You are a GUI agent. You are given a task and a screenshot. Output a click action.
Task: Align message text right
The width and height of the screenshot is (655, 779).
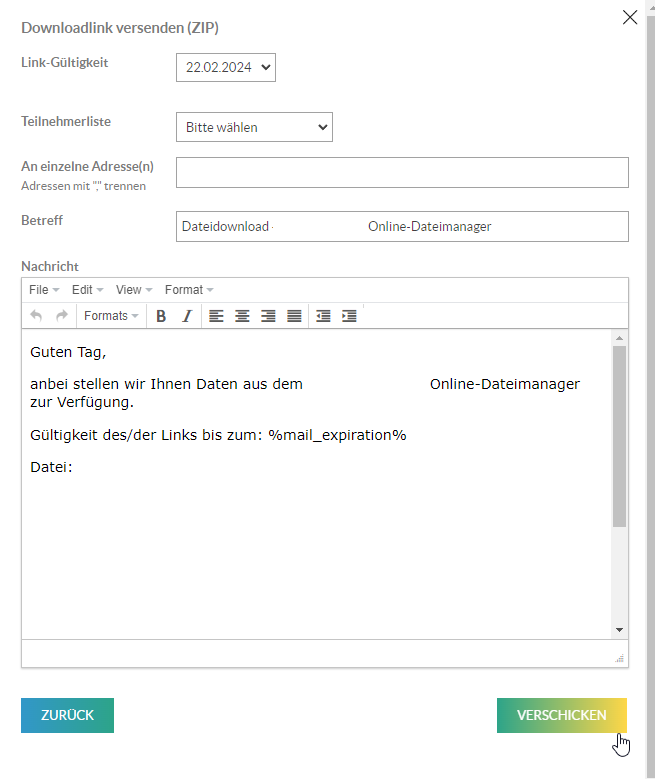(x=268, y=316)
